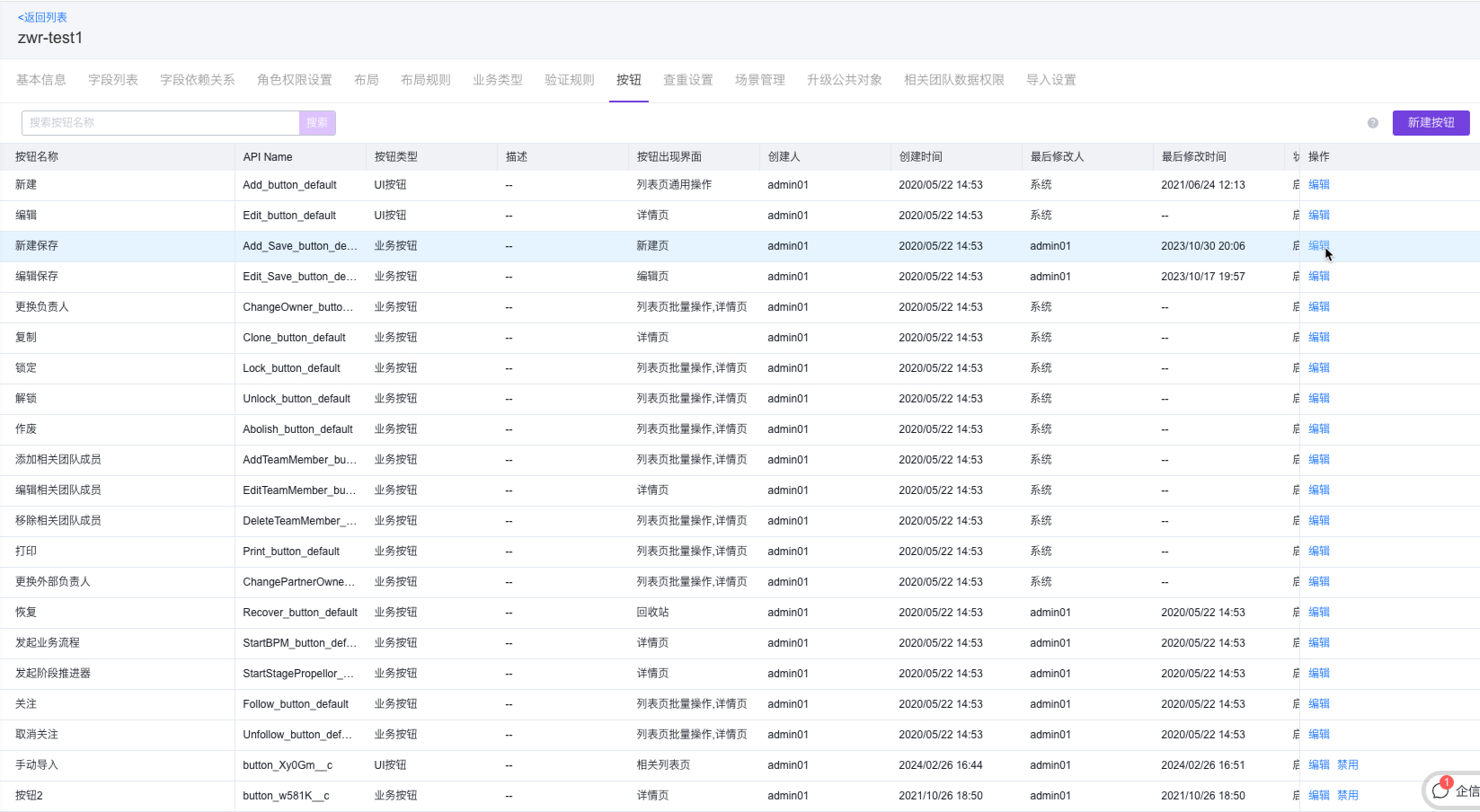Image resolution: width=1480 pixels, height=812 pixels.
Task: Open the 导入设置 tab
Action: coord(1050,79)
